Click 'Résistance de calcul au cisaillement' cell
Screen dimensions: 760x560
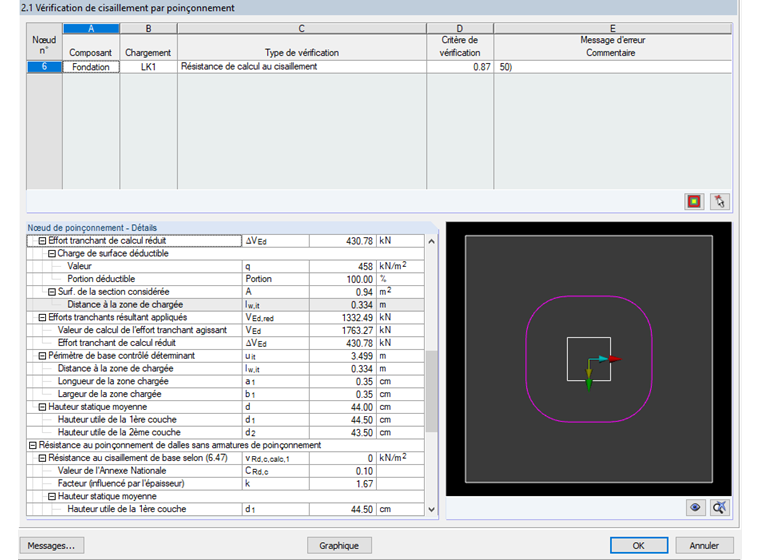tap(301, 67)
